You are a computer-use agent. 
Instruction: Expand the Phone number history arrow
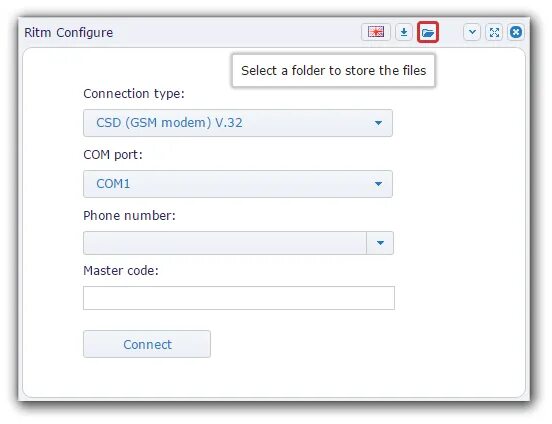380,243
